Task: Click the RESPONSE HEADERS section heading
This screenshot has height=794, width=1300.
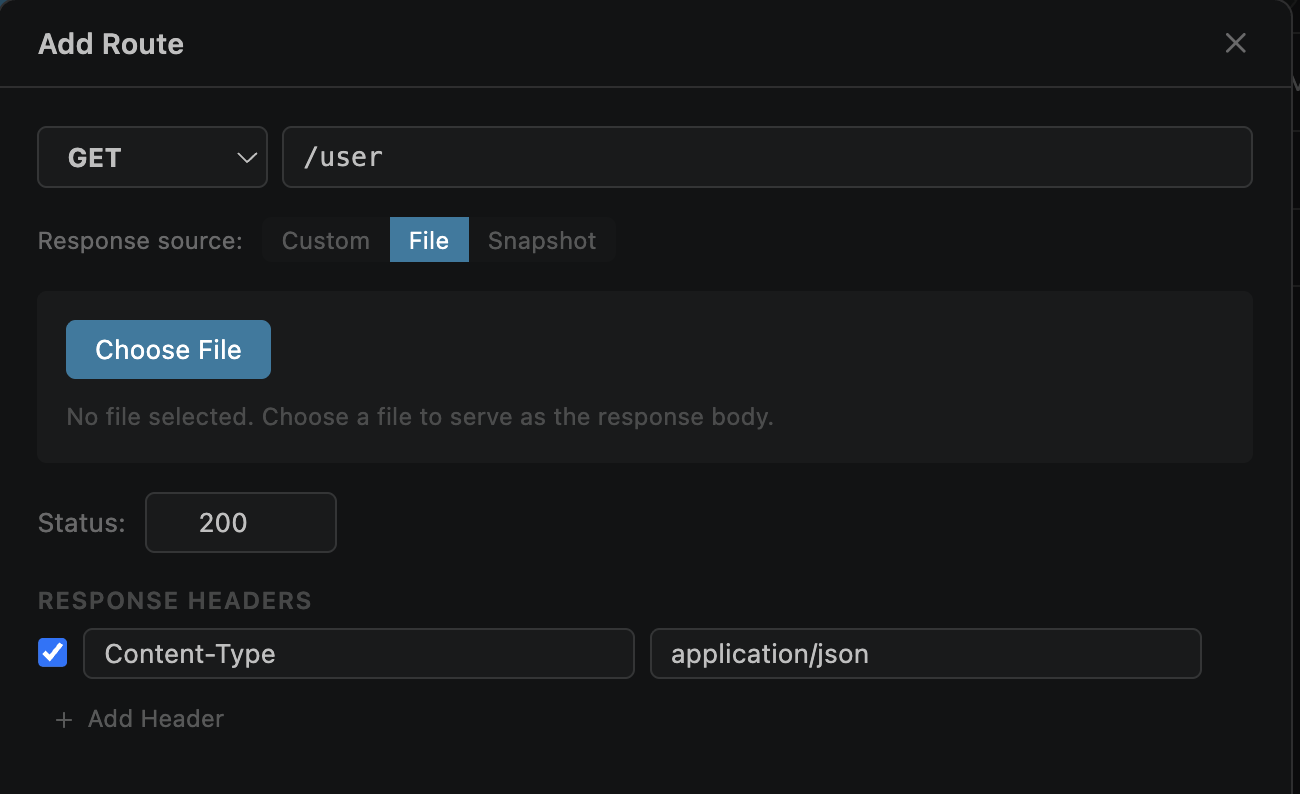Action: click(175, 601)
